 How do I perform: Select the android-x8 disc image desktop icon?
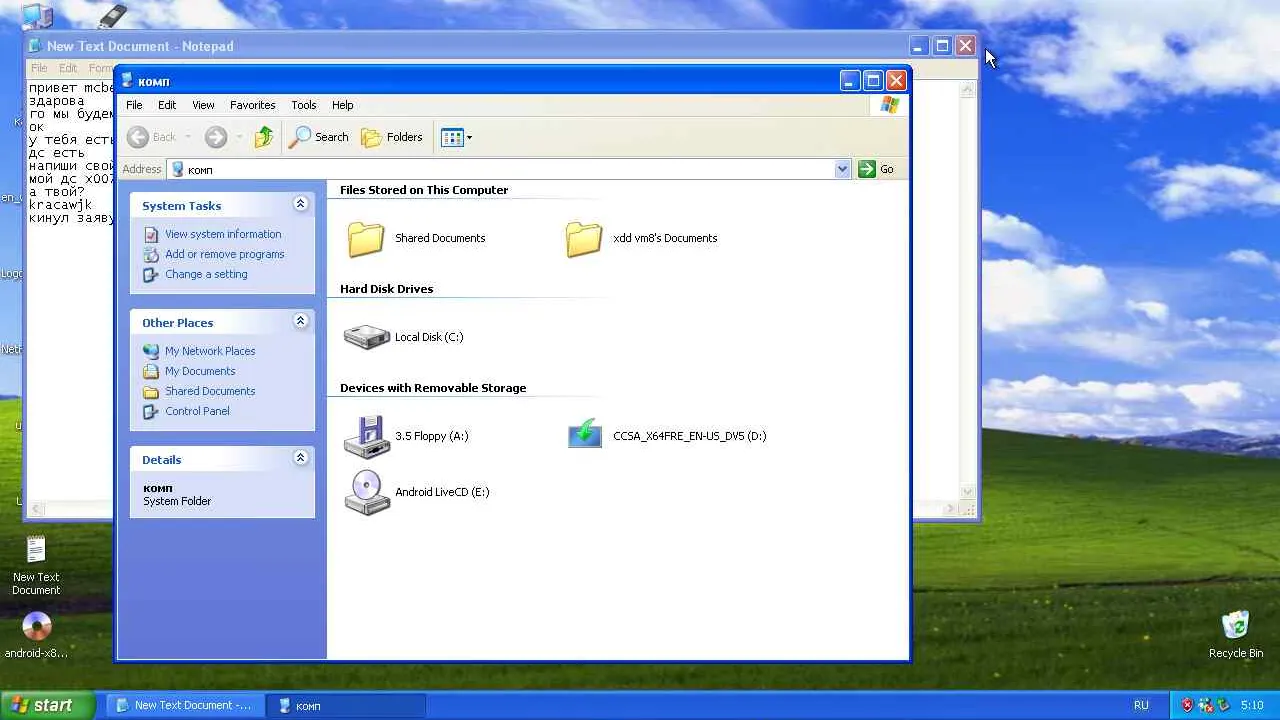point(36,635)
